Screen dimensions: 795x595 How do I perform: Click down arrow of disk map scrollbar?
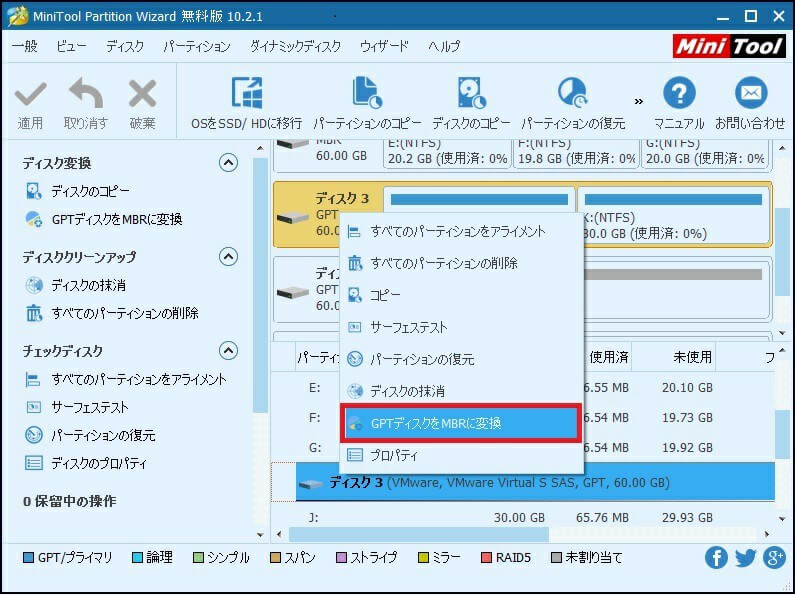782,333
